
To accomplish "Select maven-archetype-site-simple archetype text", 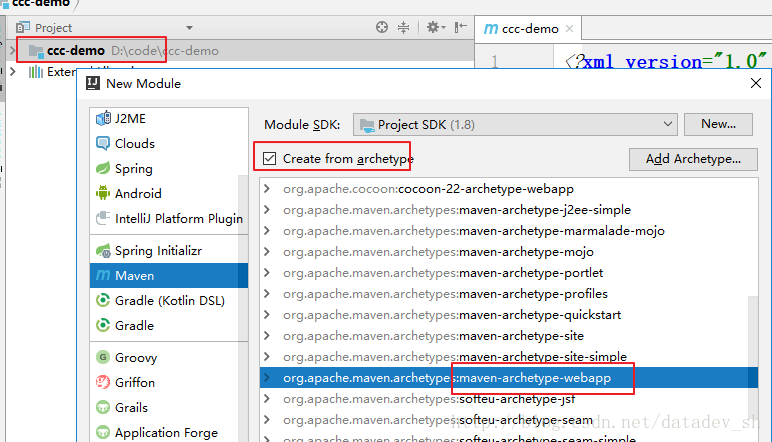I will click(543, 356).
